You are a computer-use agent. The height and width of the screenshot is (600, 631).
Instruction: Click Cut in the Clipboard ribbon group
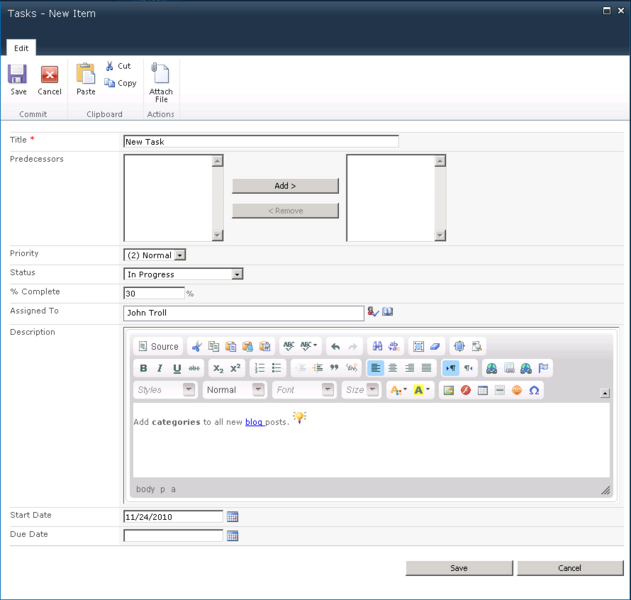point(118,66)
